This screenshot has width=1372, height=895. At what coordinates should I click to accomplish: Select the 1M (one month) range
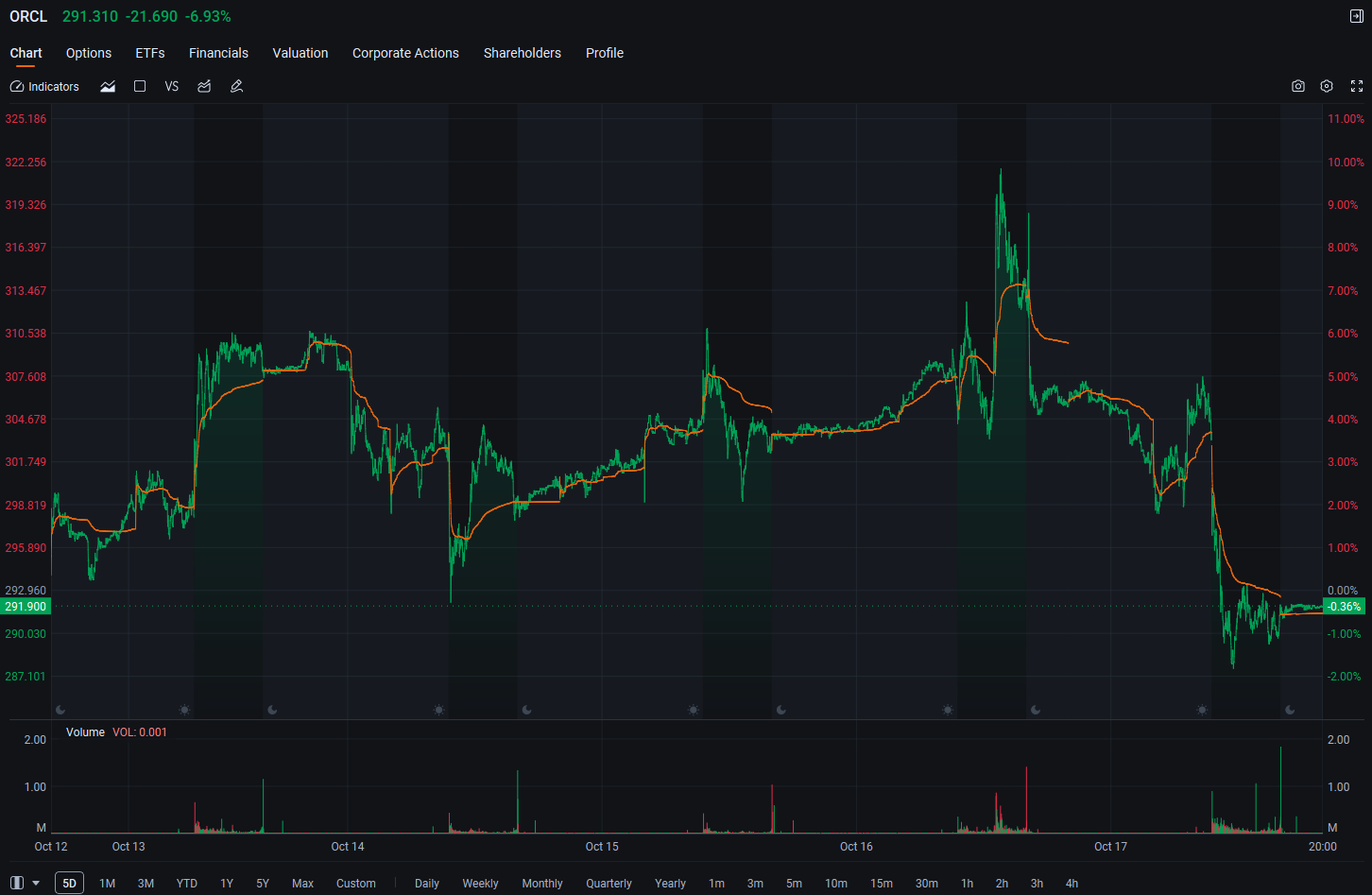[108, 883]
